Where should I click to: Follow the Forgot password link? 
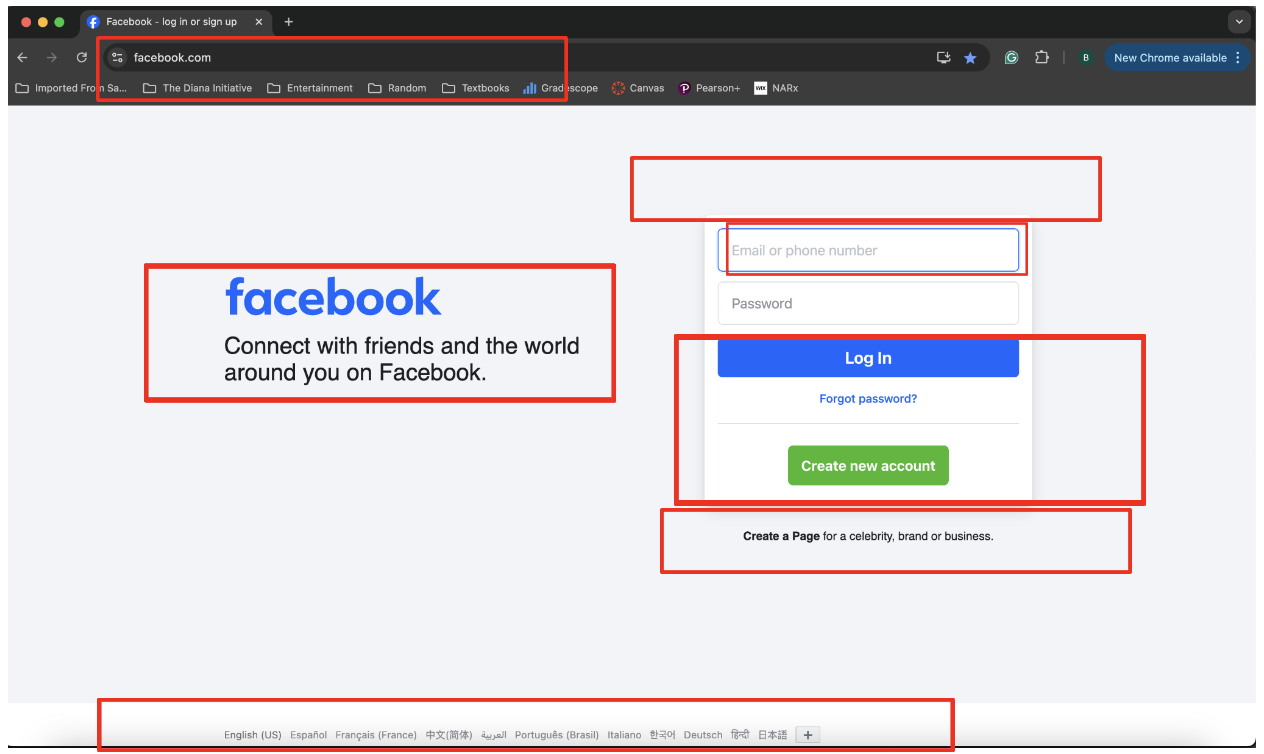868,399
